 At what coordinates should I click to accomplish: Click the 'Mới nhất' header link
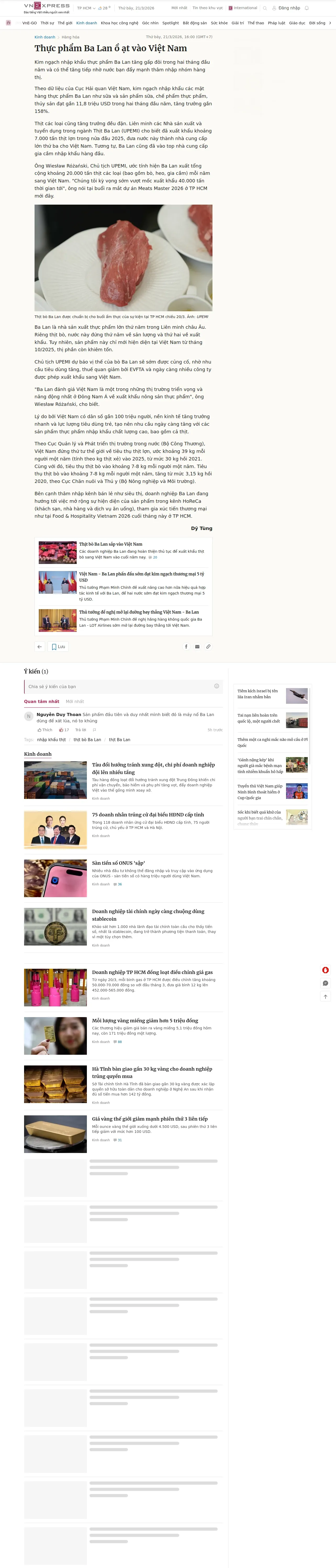179,8
